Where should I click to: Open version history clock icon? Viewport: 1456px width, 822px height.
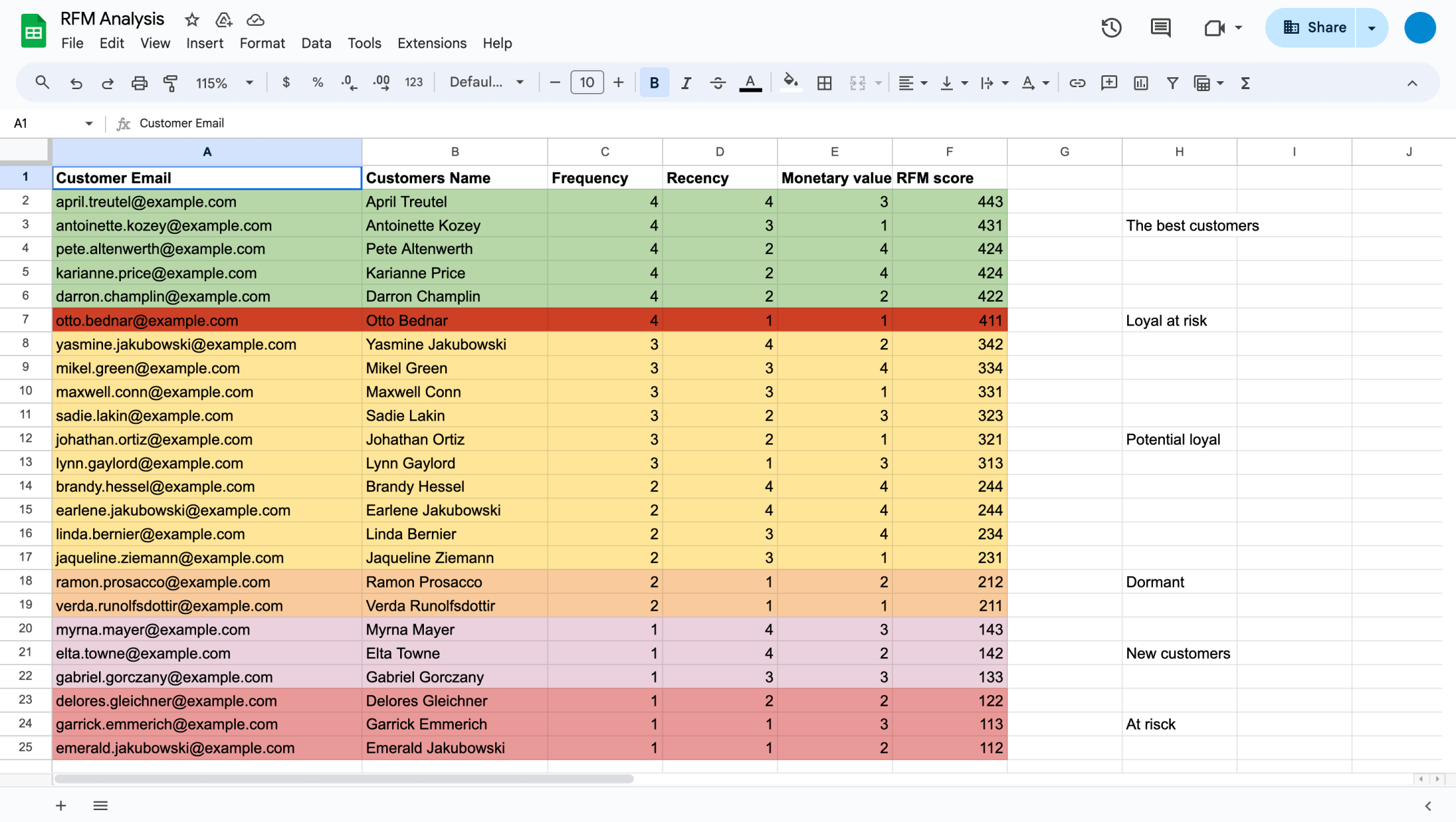[x=1111, y=28]
